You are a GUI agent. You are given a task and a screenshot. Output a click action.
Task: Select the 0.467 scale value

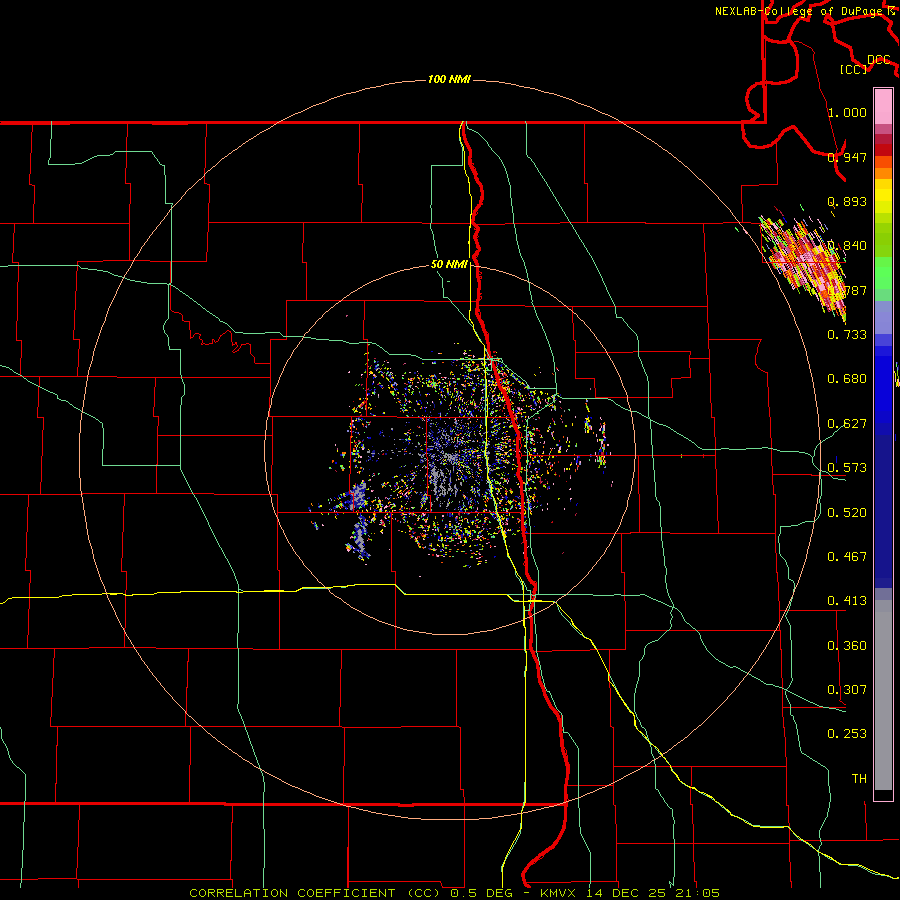[x=847, y=556]
